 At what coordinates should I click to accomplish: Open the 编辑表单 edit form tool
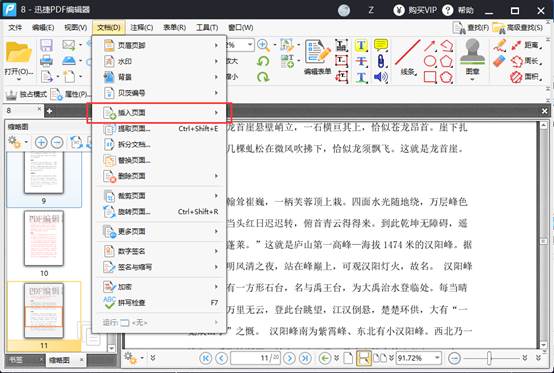[x=318, y=57]
